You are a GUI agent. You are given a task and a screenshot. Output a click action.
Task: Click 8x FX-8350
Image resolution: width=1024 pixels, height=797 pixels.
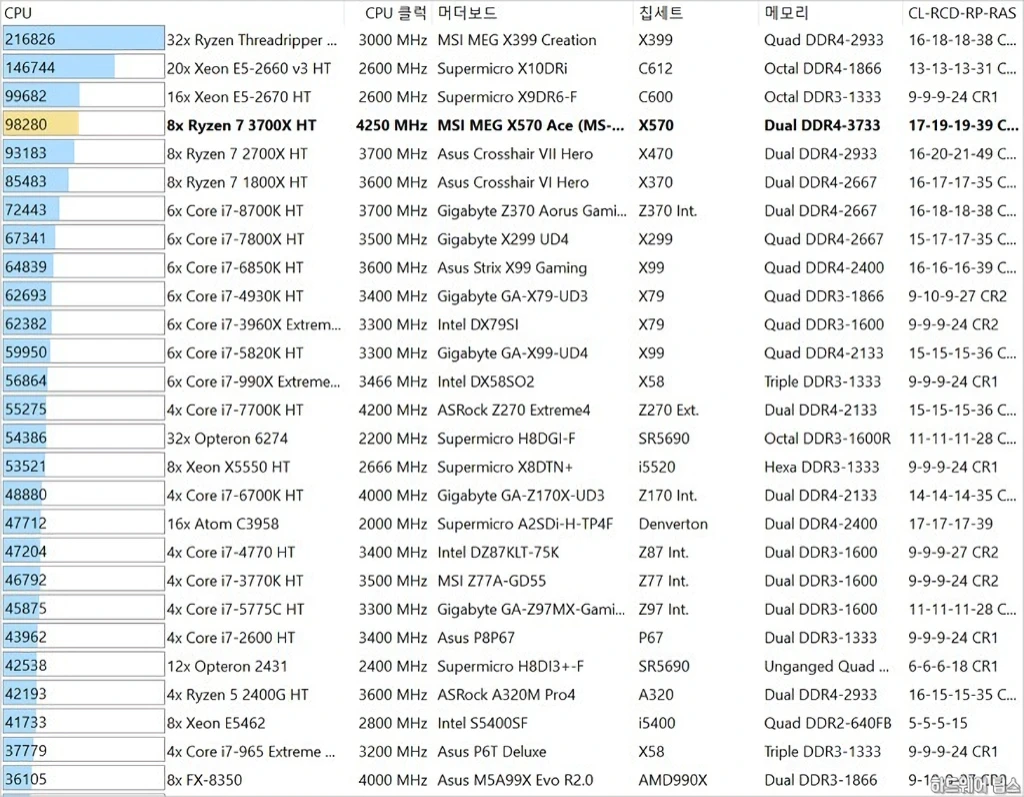tap(204, 780)
